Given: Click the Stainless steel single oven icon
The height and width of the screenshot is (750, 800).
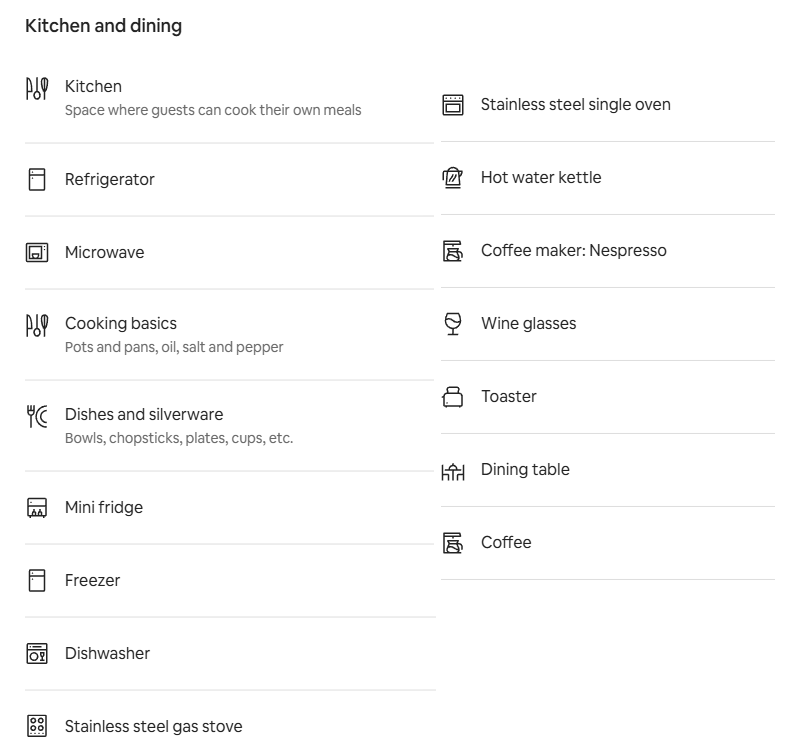Looking at the screenshot, I should (453, 105).
